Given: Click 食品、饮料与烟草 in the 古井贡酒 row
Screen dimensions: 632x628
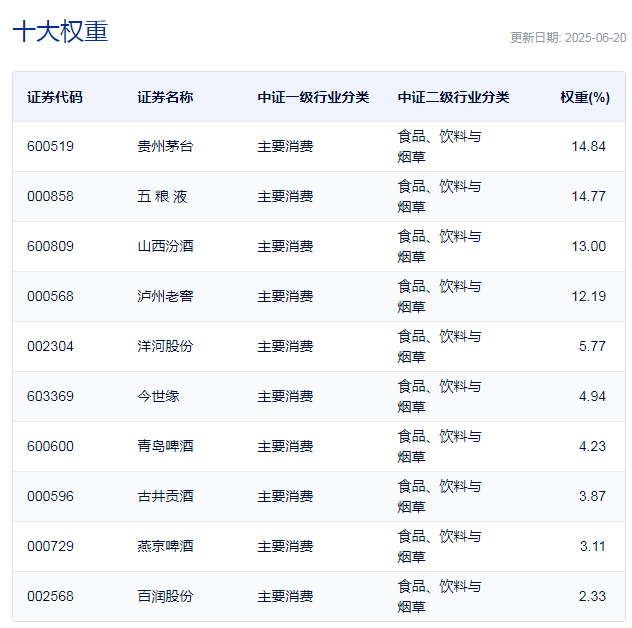Looking at the screenshot, I should [x=439, y=496].
